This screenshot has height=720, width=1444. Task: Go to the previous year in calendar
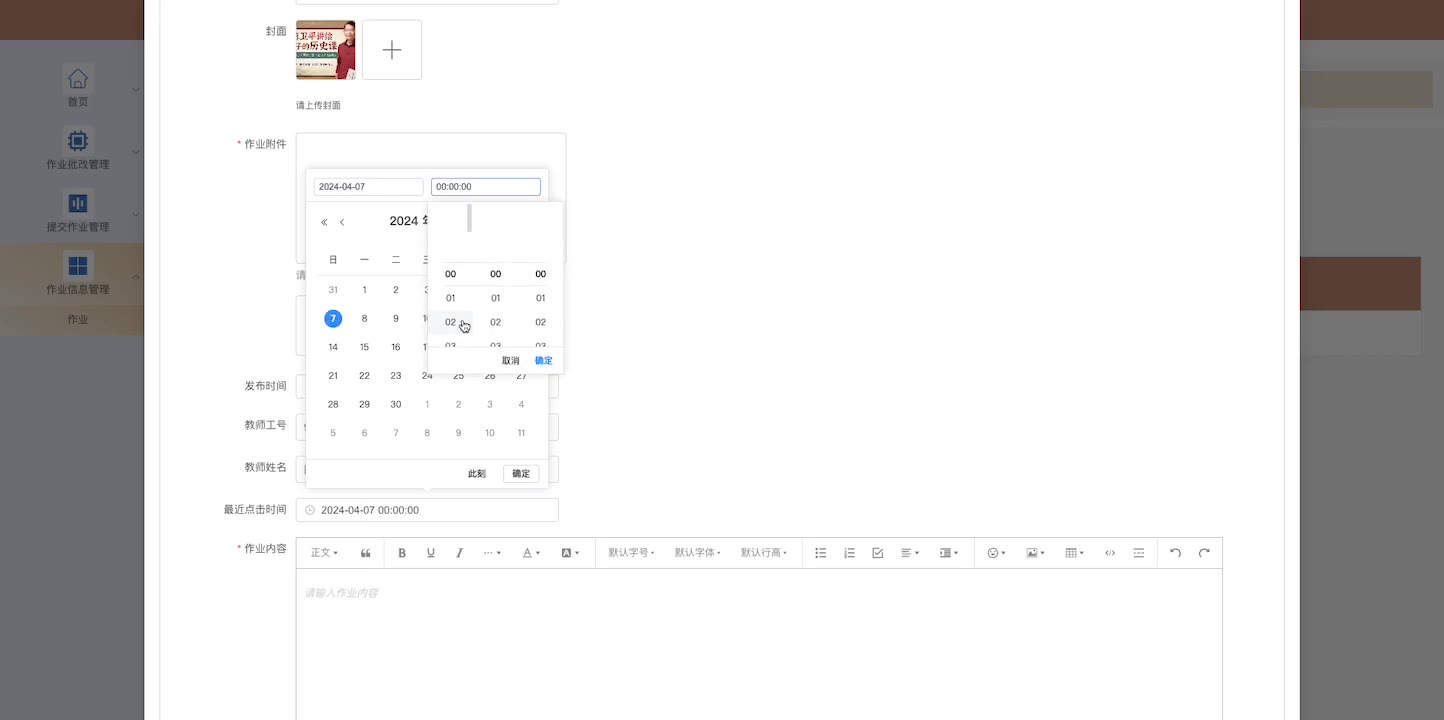point(324,222)
